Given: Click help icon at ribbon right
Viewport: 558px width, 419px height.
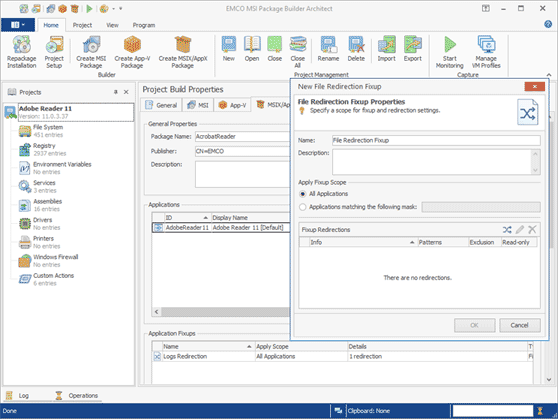Looking at the screenshot, I should tap(548, 24).
